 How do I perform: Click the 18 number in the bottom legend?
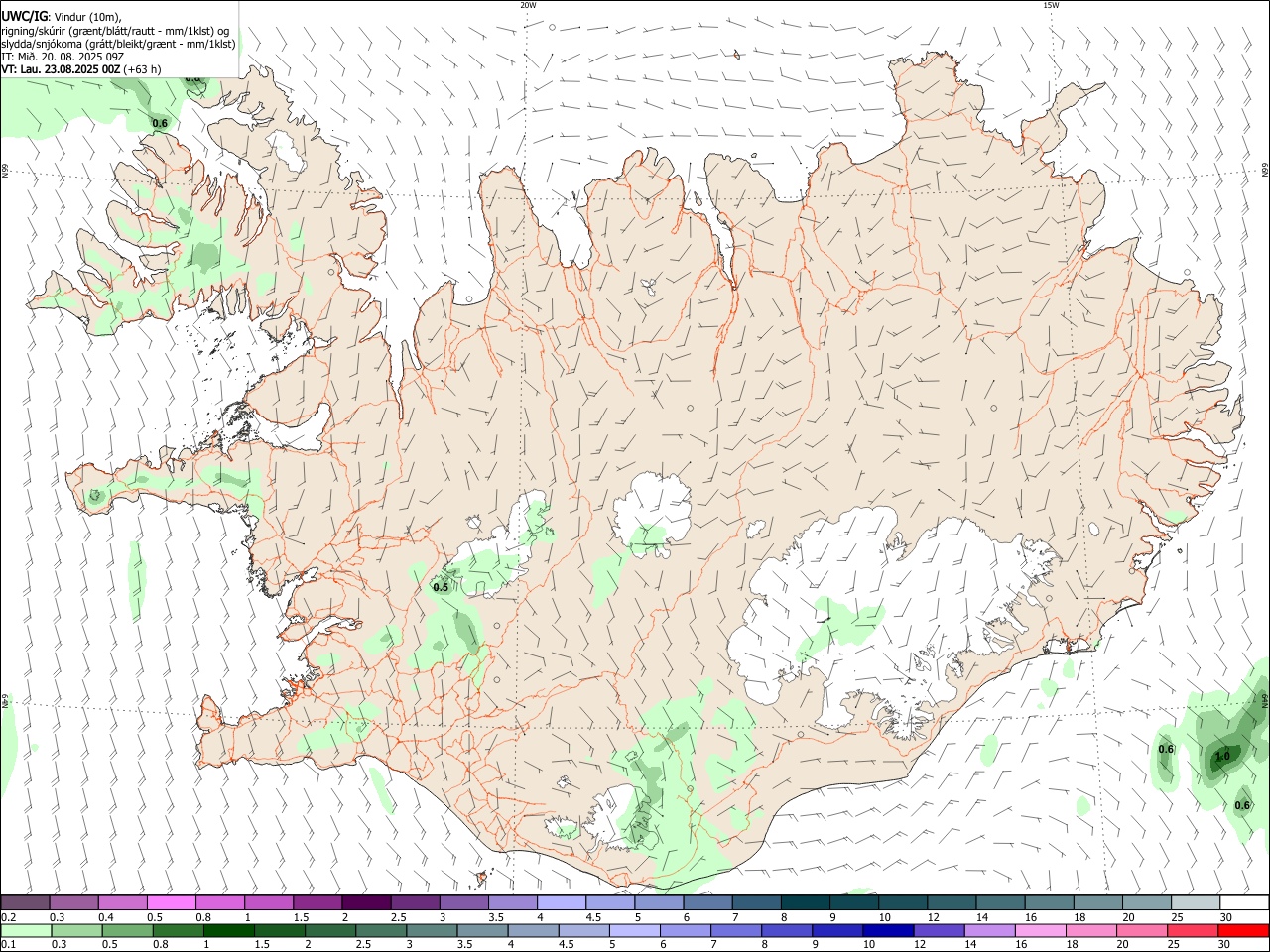[1075, 945]
